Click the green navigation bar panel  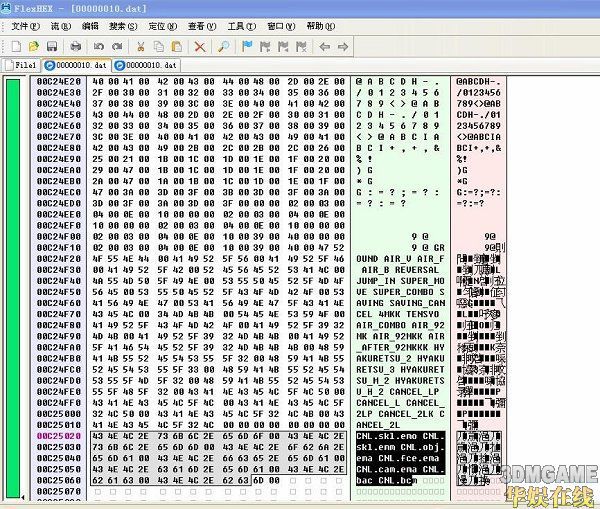tap(13, 288)
